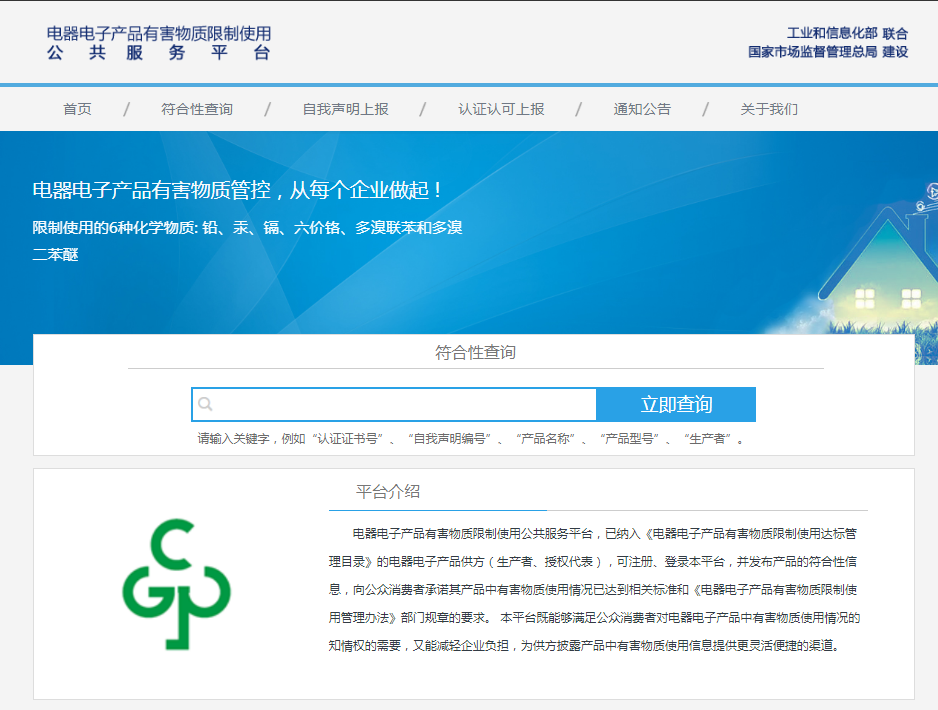Image resolution: width=938 pixels, height=710 pixels.
Task: Click the 工业和信息化部 text in the header
Action: pos(831,33)
